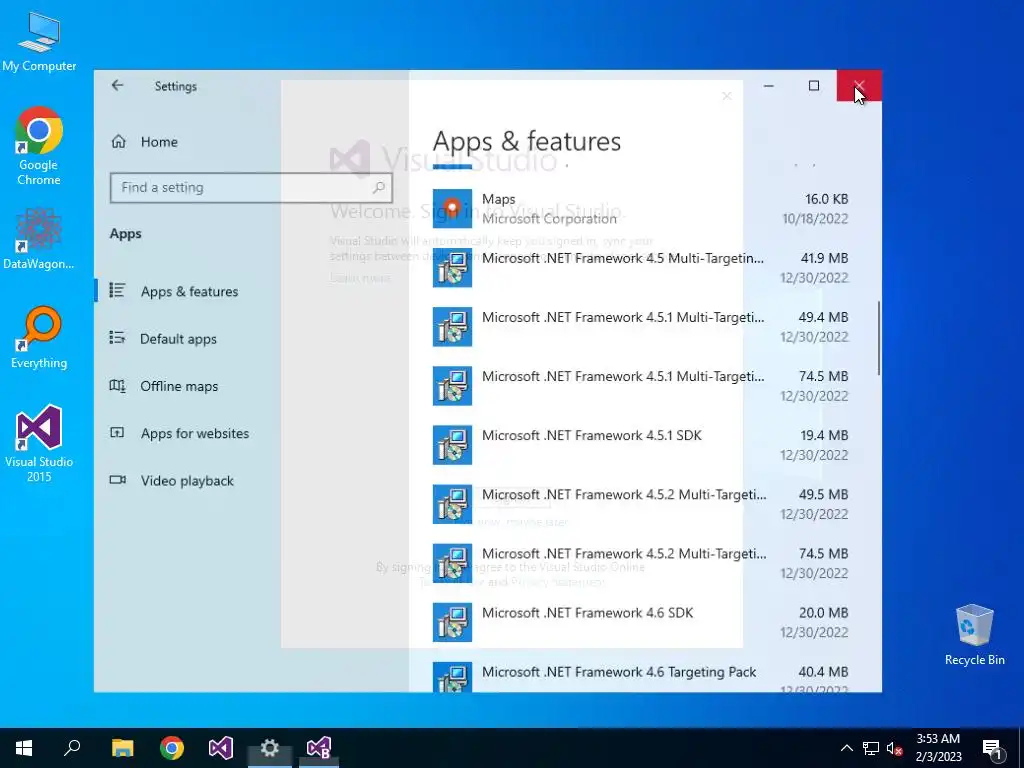The width and height of the screenshot is (1024, 768).
Task: Maximize the Settings window
Action: coord(814,86)
